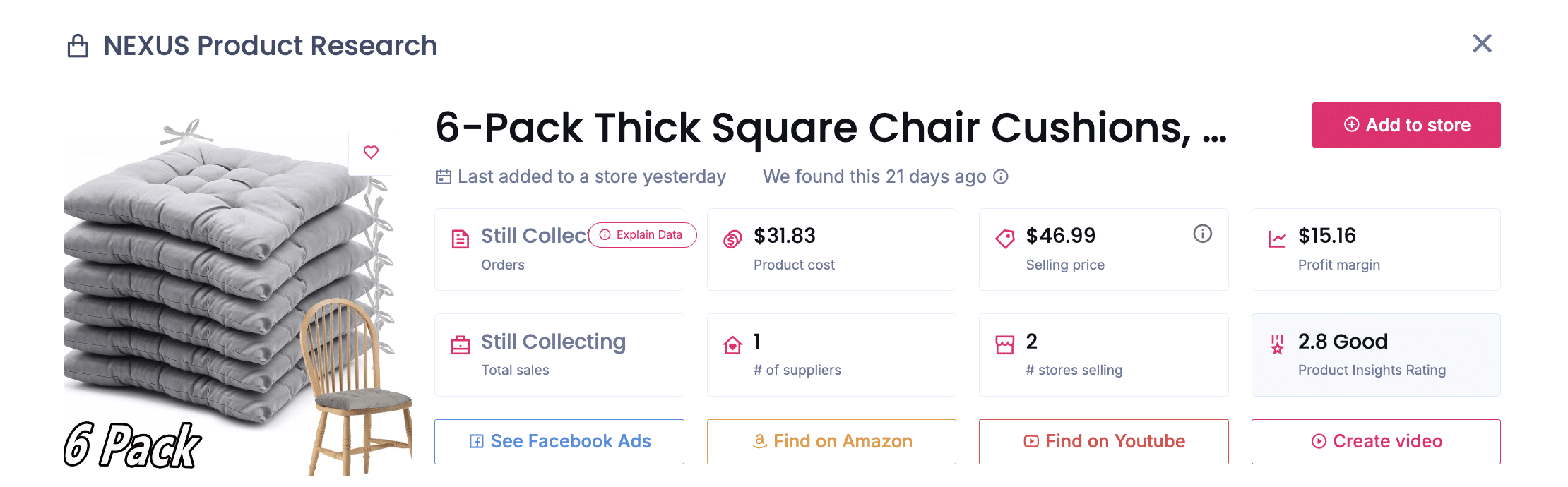
Task: Click the suppliers house icon
Action: click(x=732, y=345)
